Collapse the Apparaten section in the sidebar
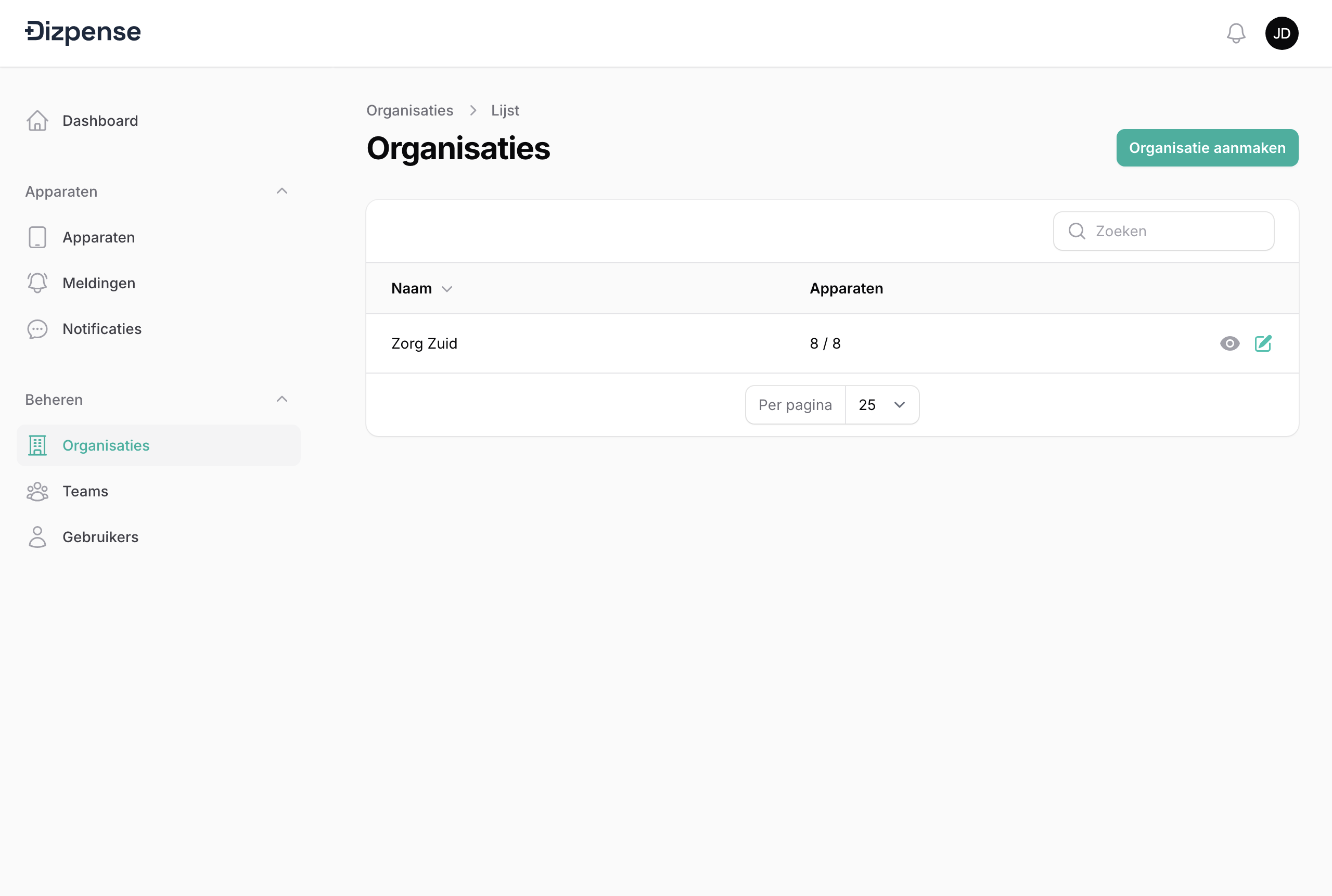Image resolution: width=1332 pixels, height=896 pixels. point(281,190)
